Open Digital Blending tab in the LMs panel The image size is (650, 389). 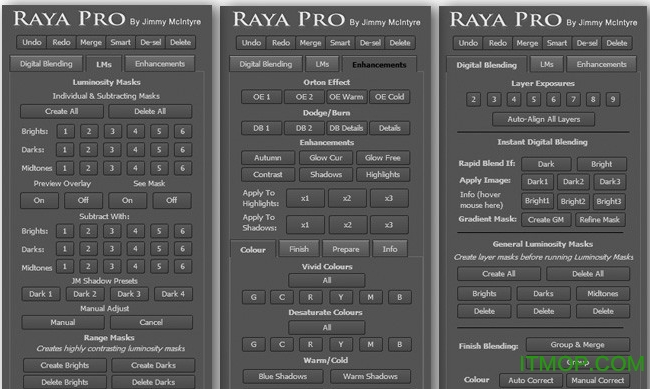pos(46,64)
